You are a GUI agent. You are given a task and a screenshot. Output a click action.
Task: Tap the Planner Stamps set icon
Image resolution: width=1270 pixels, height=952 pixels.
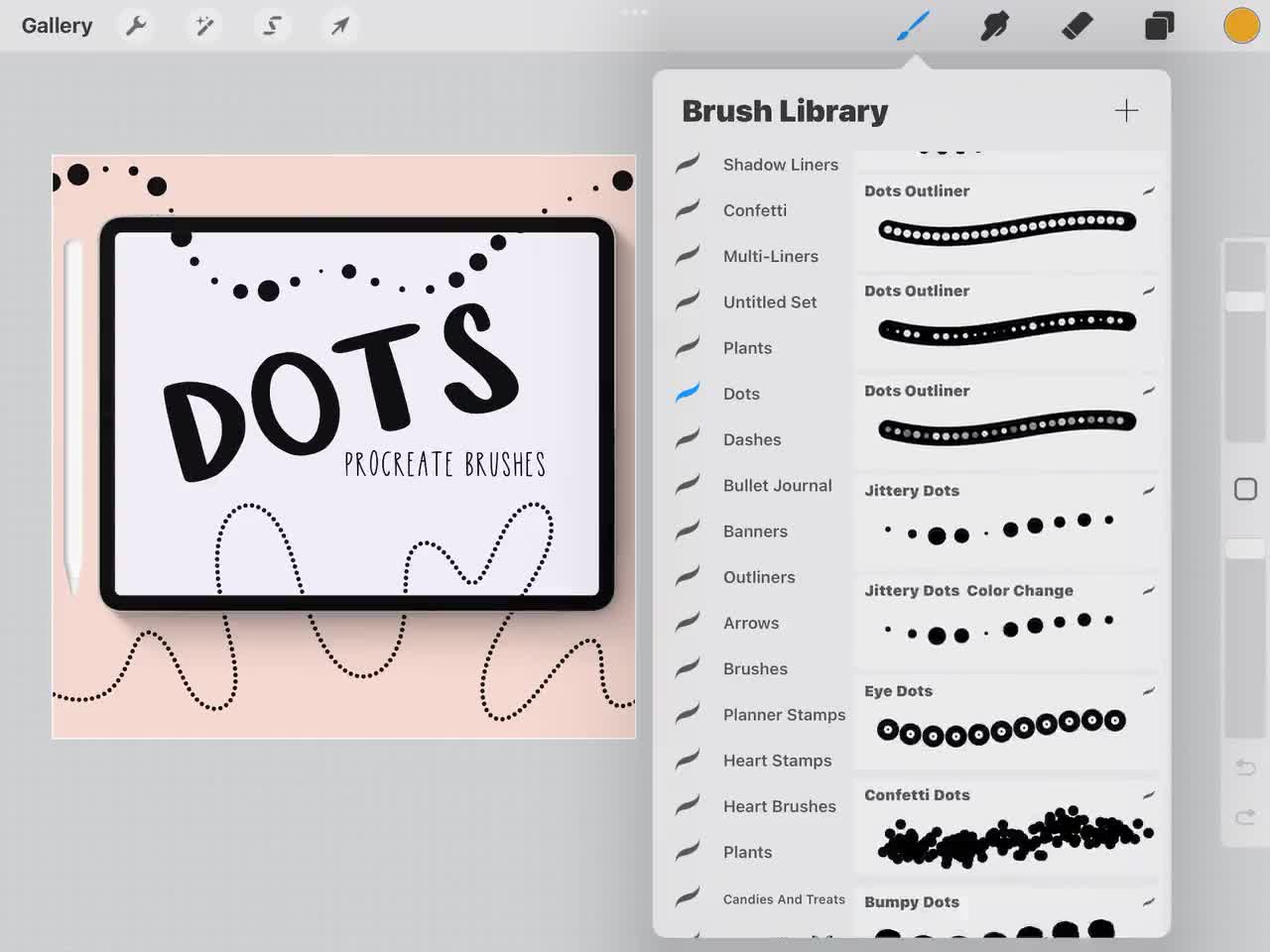[689, 714]
